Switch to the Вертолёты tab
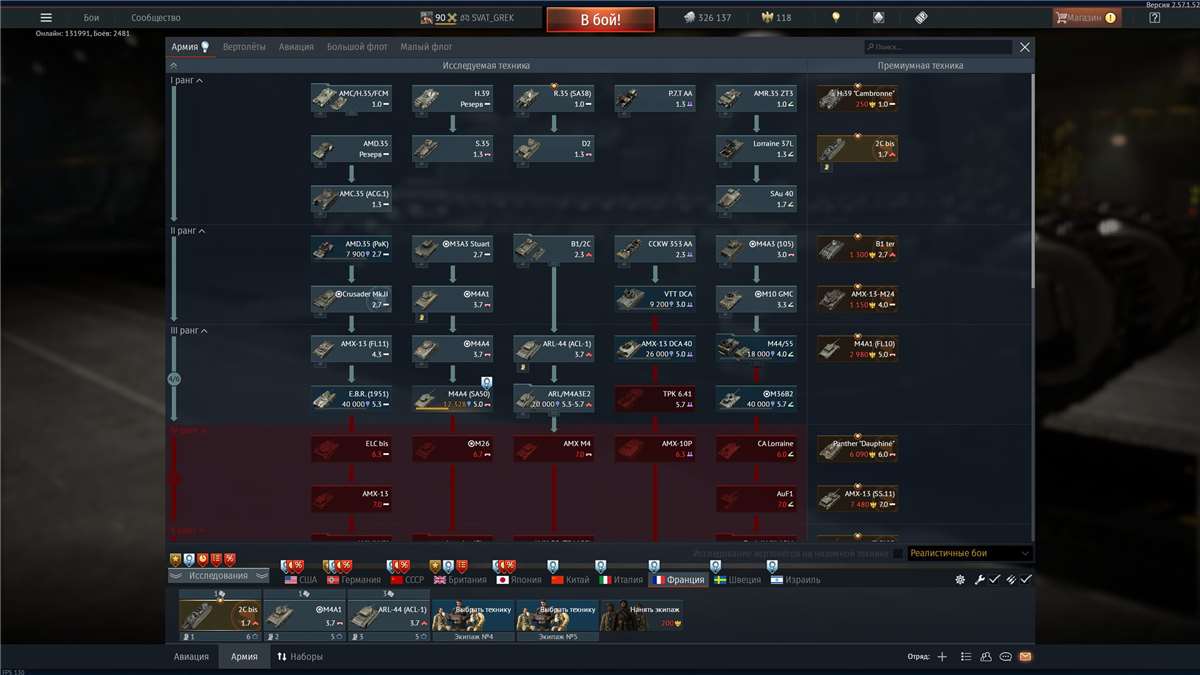 (x=244, y=47)
